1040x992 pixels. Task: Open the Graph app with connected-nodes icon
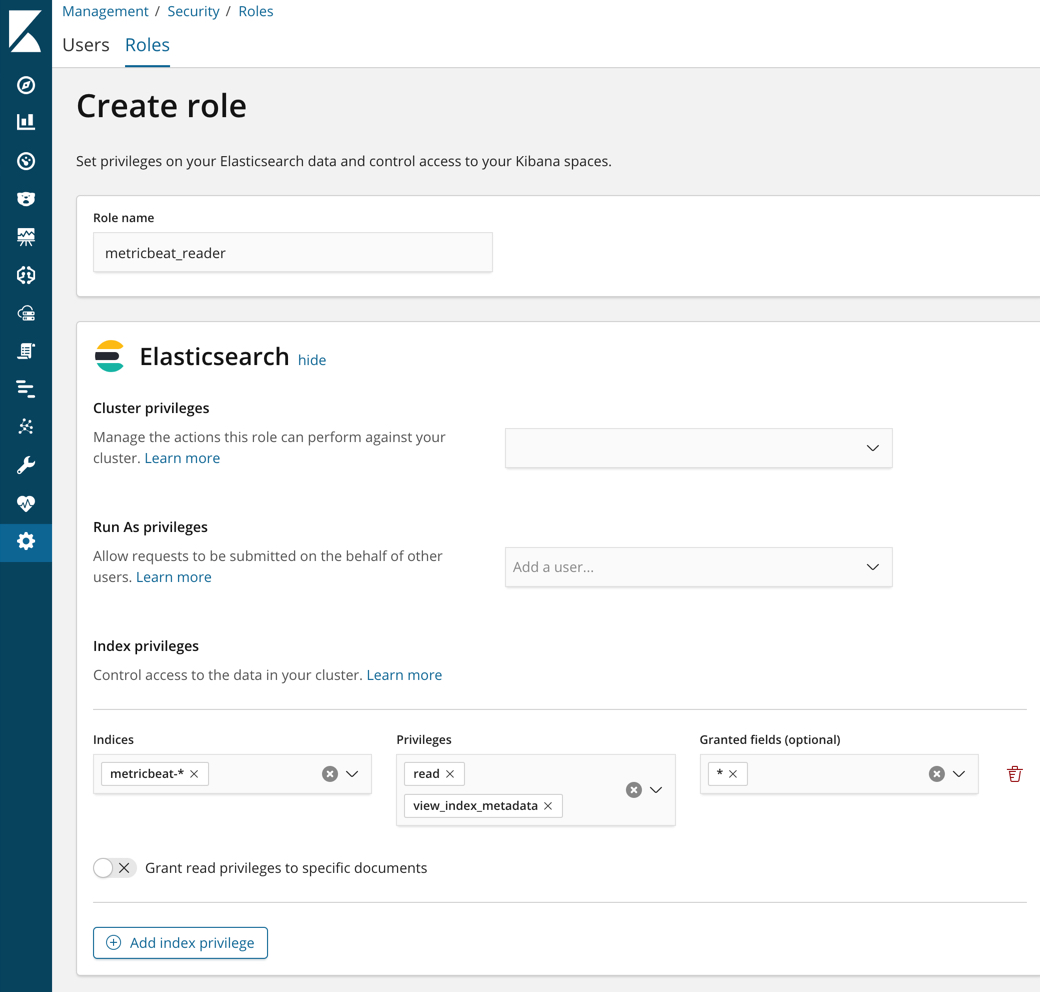(24, 426)
